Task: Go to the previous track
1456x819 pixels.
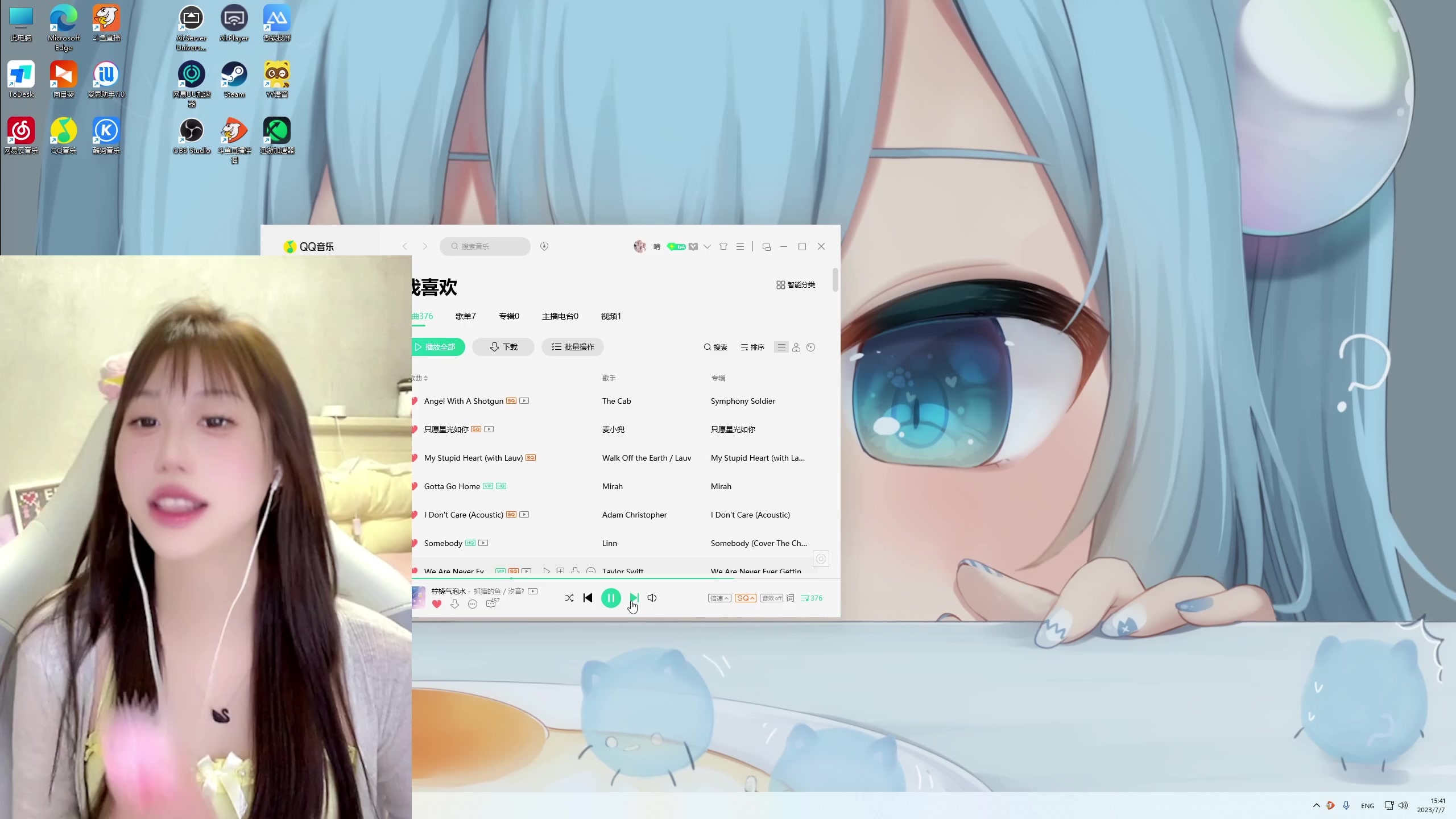Action: (588, 598)
